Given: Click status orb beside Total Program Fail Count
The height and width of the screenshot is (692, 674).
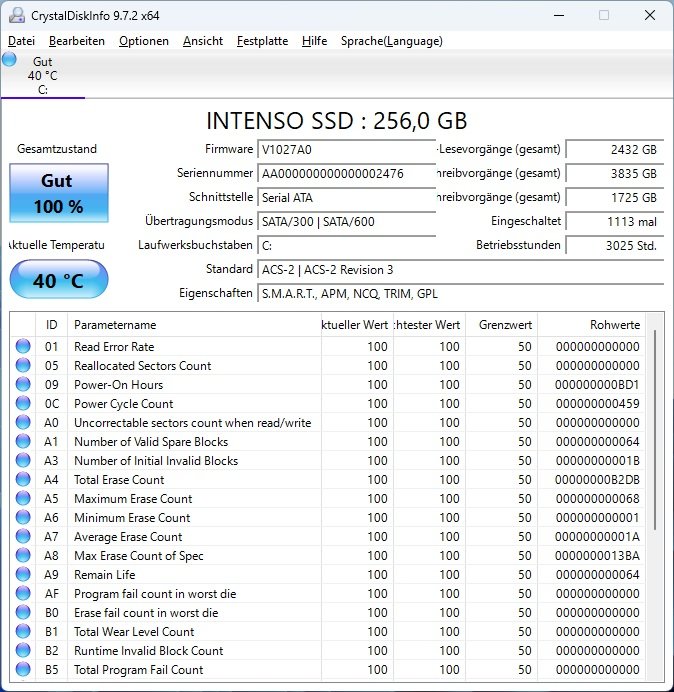Looking at the screenshot, I should click(23, 669).
